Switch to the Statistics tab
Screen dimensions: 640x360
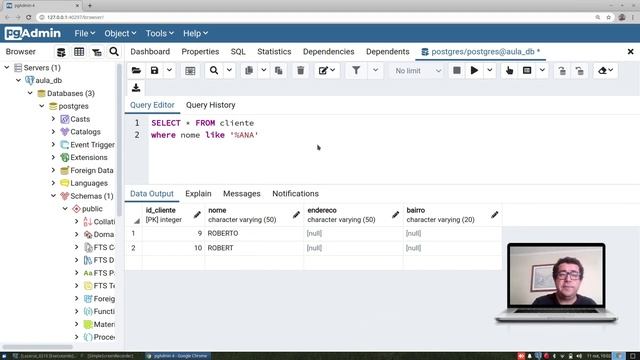coord(274,52)
